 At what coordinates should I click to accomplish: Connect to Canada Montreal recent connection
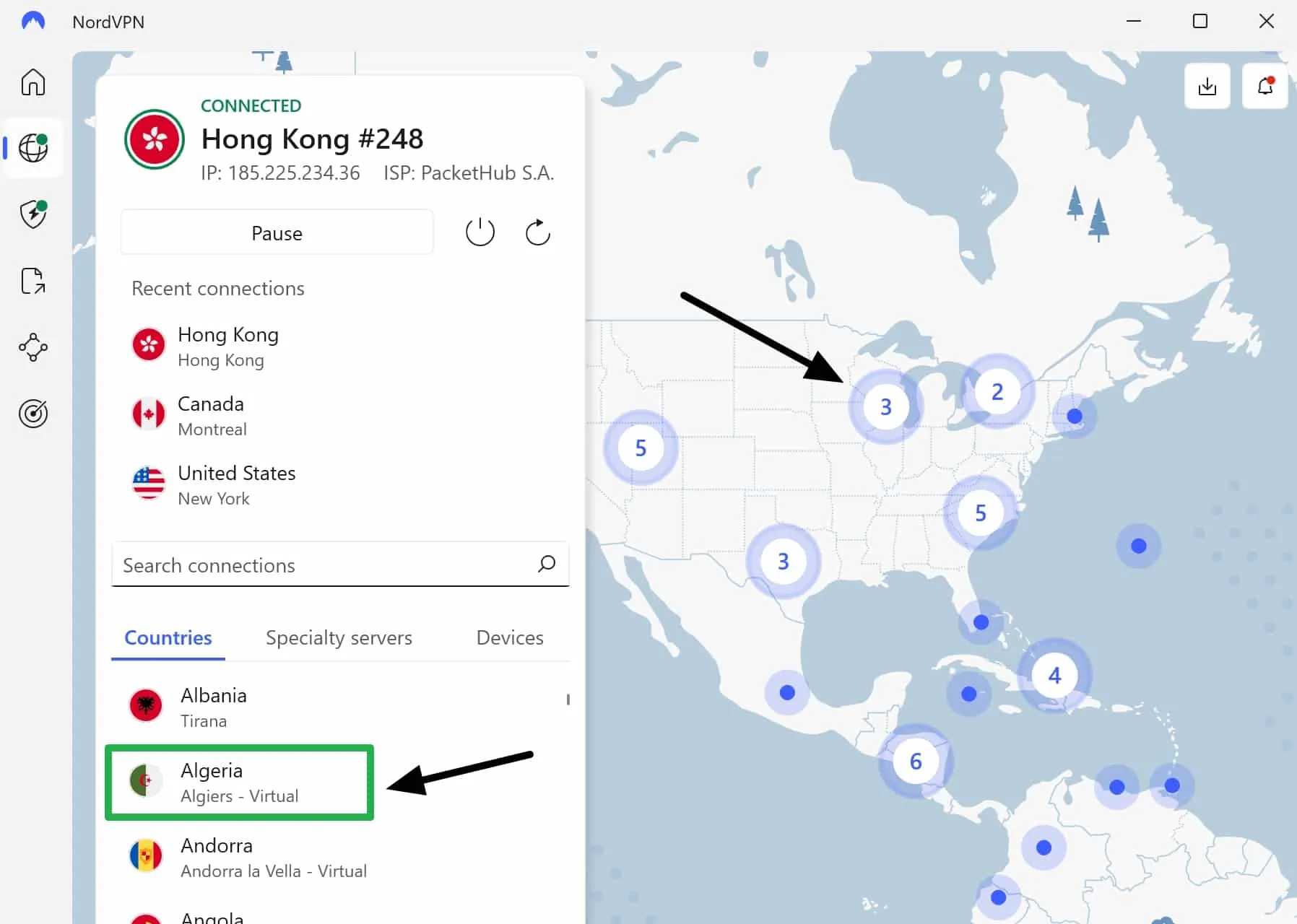(211, 416)
